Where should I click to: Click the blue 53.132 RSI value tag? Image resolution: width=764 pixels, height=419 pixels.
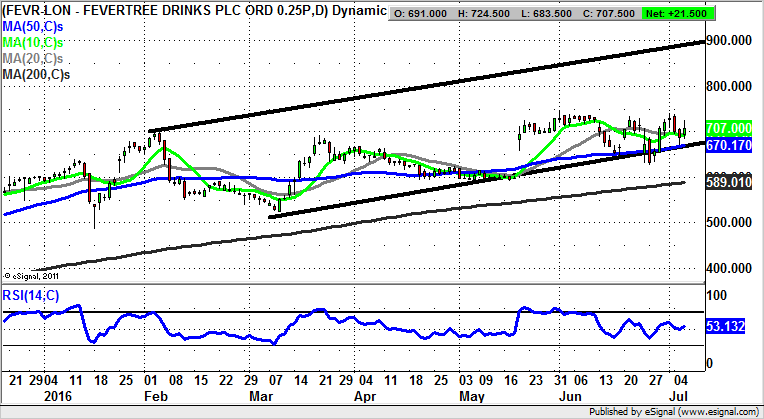(x=728, y=327)
